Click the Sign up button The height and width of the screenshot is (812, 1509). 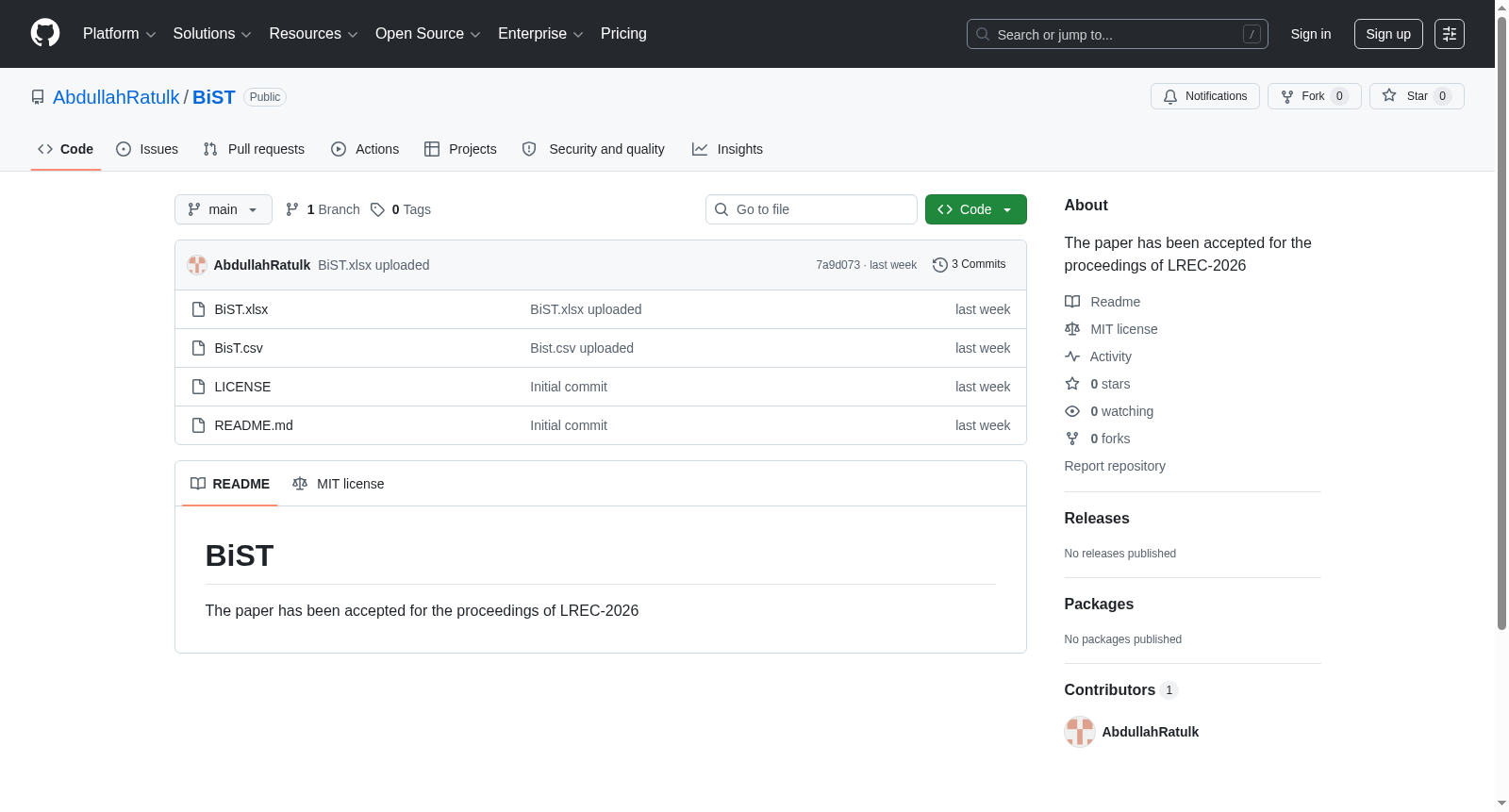click(x=1388, y=34)
